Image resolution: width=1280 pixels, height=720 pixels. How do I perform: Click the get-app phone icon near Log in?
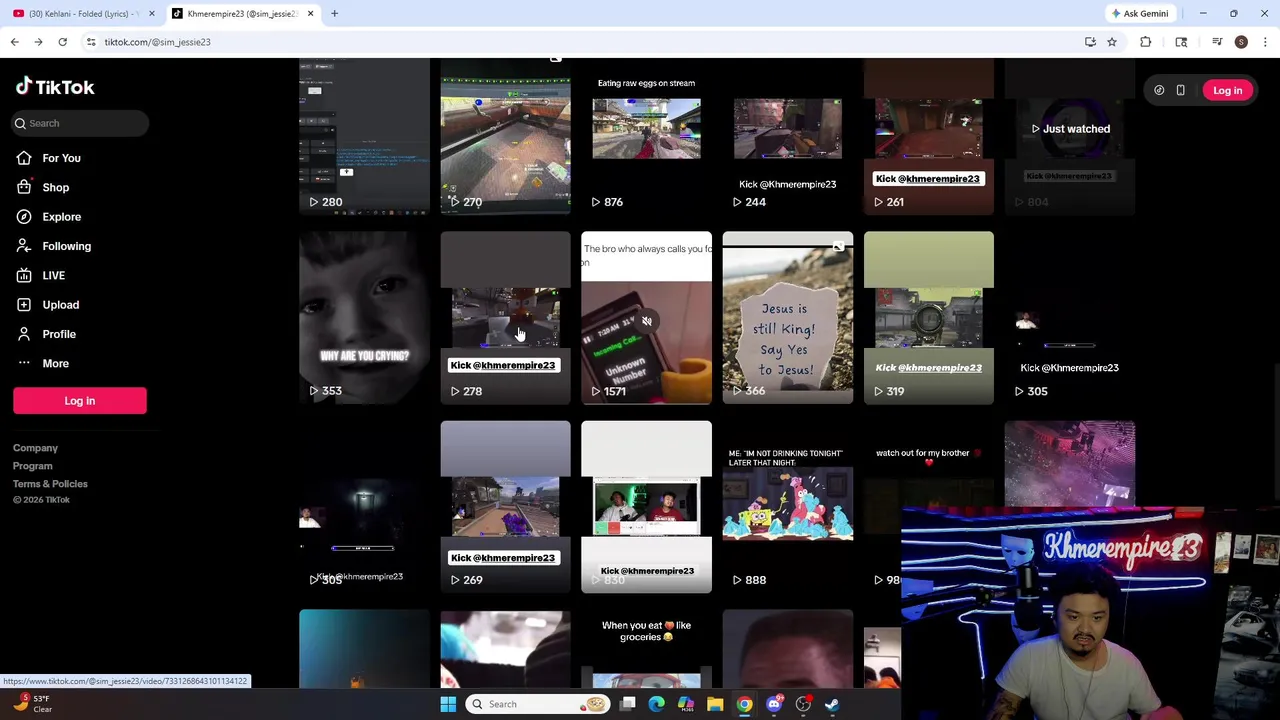click(x=1180, y=90)
